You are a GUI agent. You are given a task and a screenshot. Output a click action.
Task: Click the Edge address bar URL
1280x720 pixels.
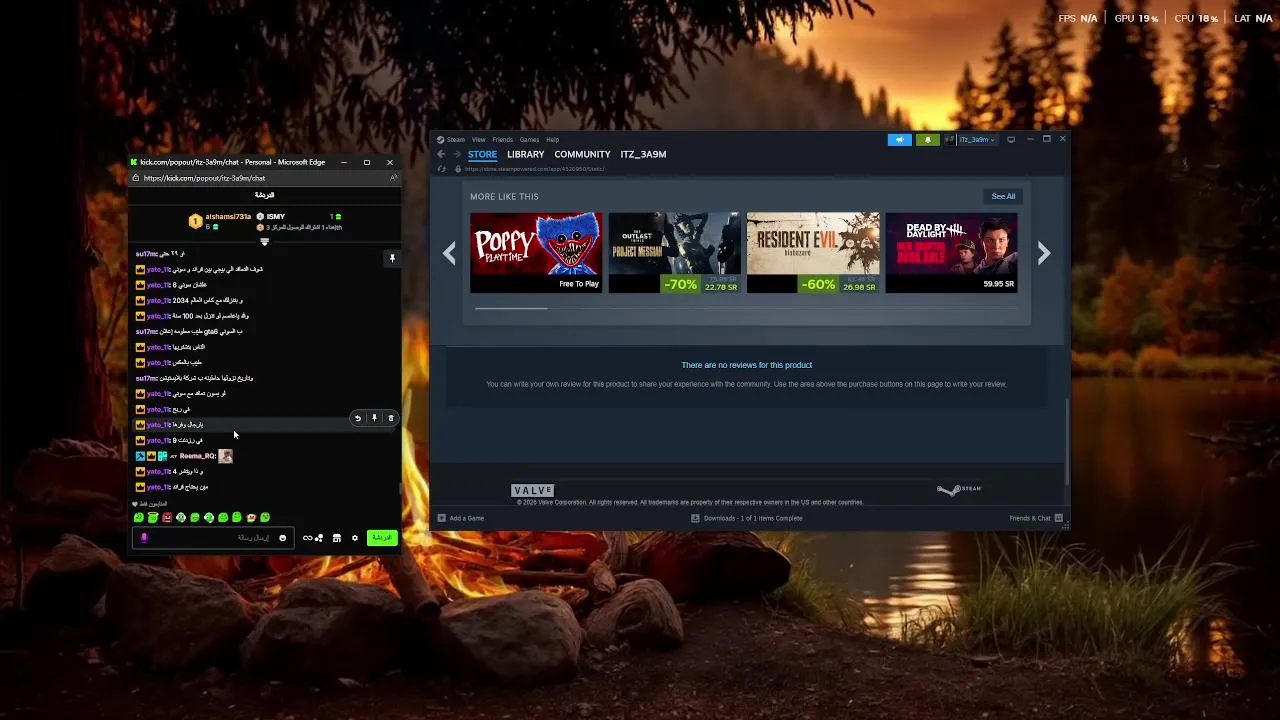[x=204, y=178]
